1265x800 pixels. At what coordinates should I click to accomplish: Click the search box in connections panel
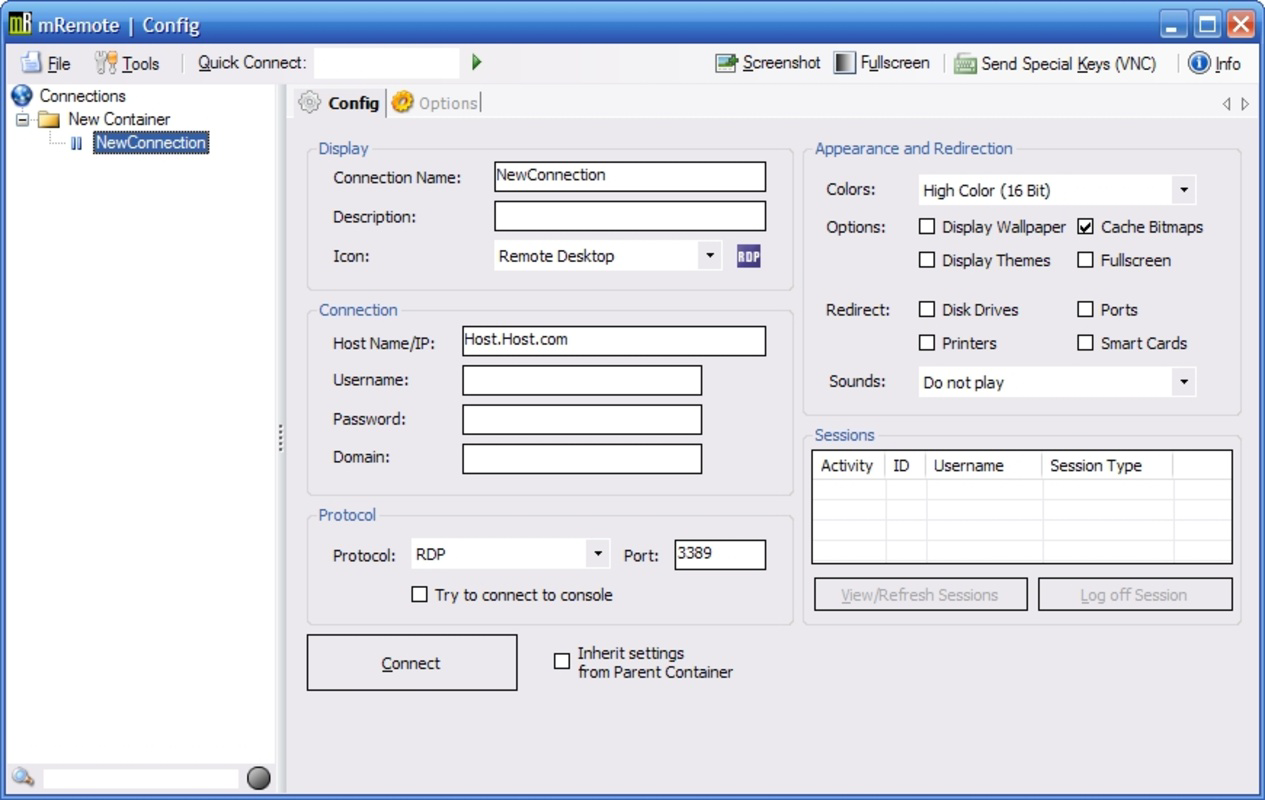141,777
